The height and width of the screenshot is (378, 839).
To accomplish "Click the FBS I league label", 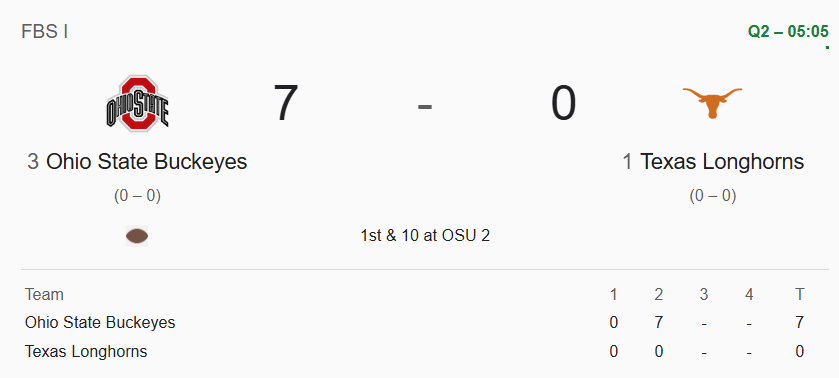I will pos(44,32).
